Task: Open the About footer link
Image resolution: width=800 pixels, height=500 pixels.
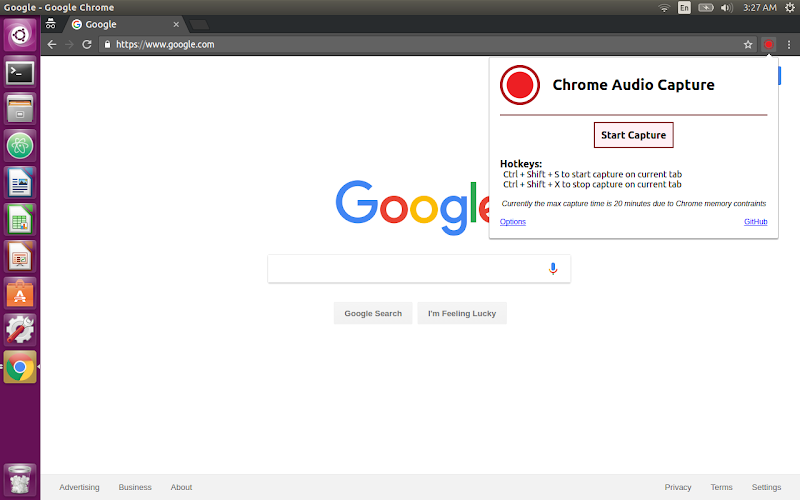Action: (x=181, y=487)
